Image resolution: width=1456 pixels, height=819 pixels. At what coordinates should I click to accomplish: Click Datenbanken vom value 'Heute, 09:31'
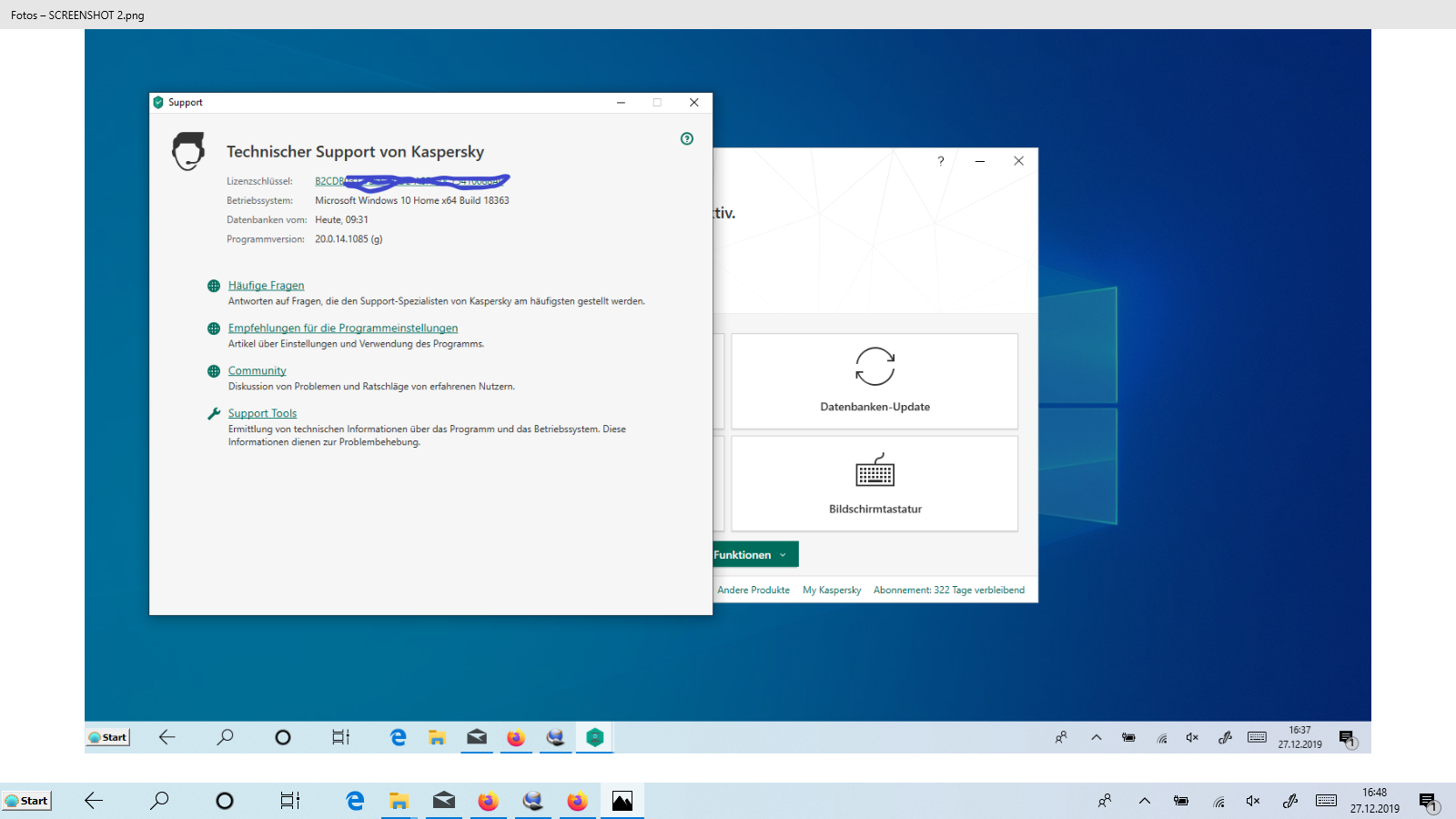(341, 219)
